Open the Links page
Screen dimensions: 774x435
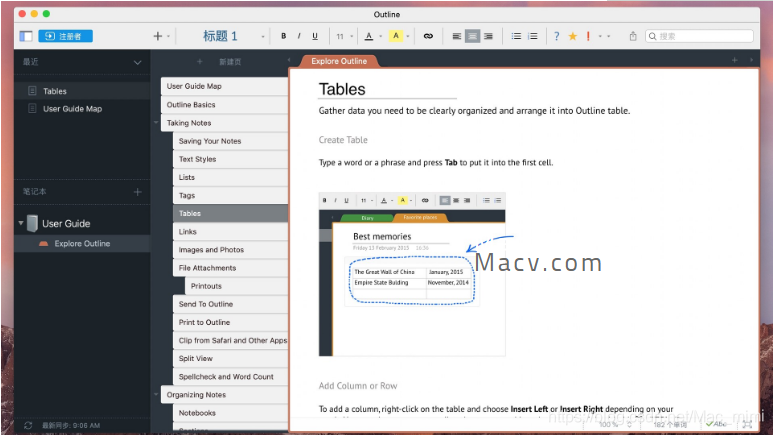pos(231,232)
